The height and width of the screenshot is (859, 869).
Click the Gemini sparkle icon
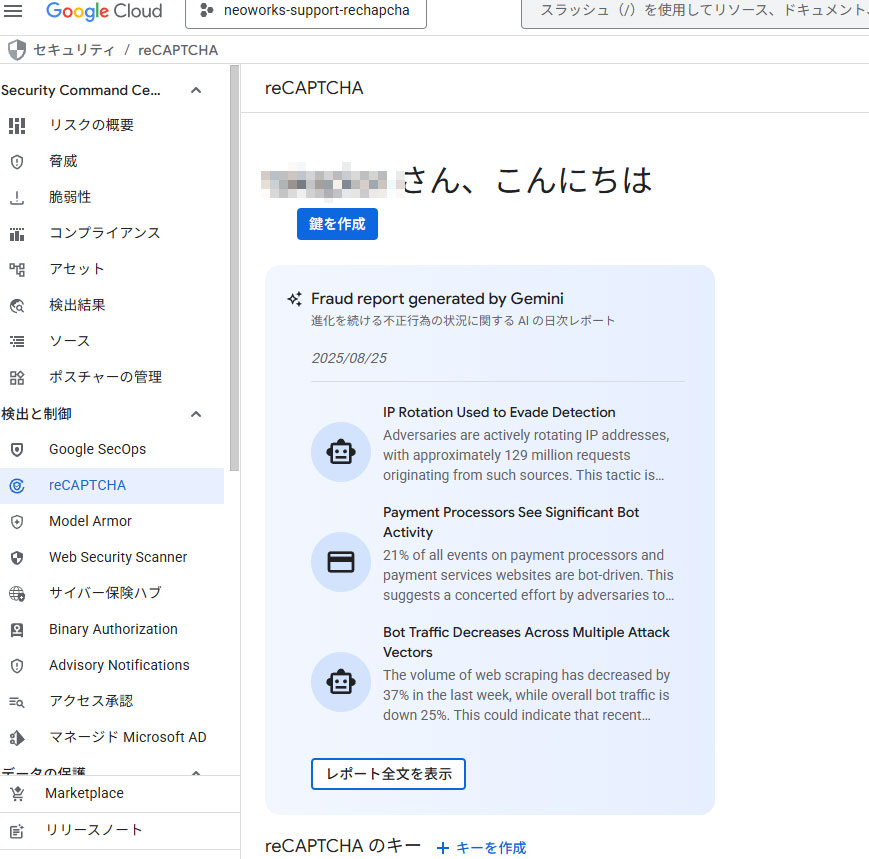pos(294,299)
